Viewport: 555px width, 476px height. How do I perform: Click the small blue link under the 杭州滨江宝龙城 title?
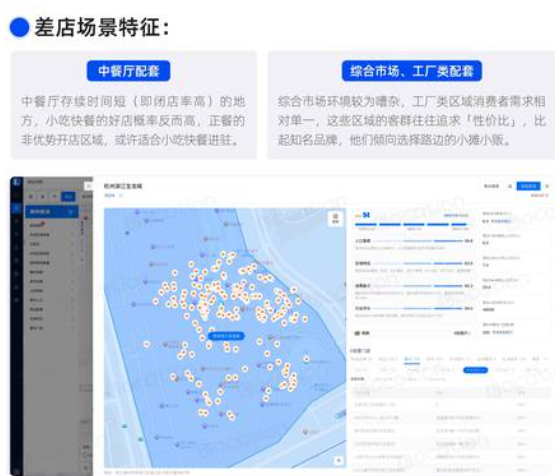(110, 195)
